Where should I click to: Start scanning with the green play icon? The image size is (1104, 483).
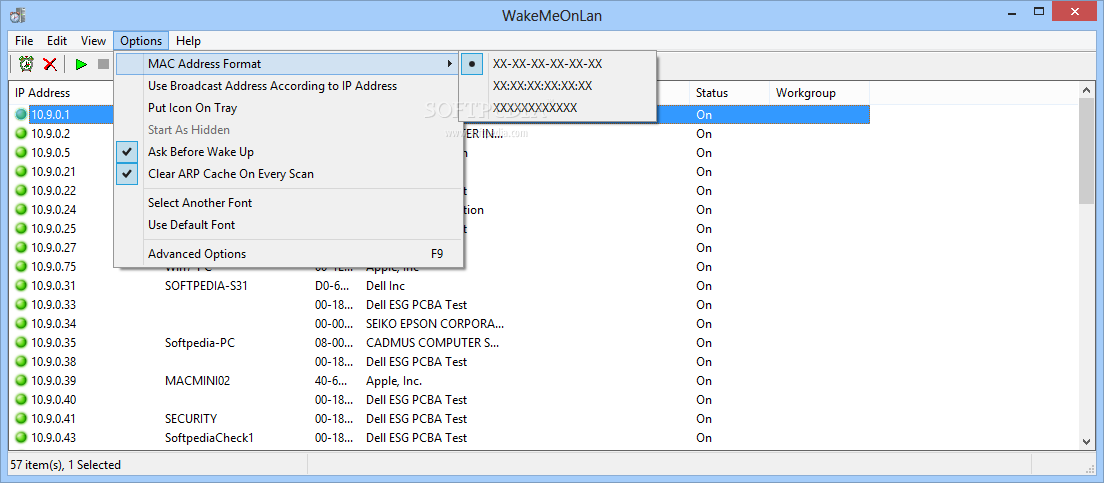81,64
